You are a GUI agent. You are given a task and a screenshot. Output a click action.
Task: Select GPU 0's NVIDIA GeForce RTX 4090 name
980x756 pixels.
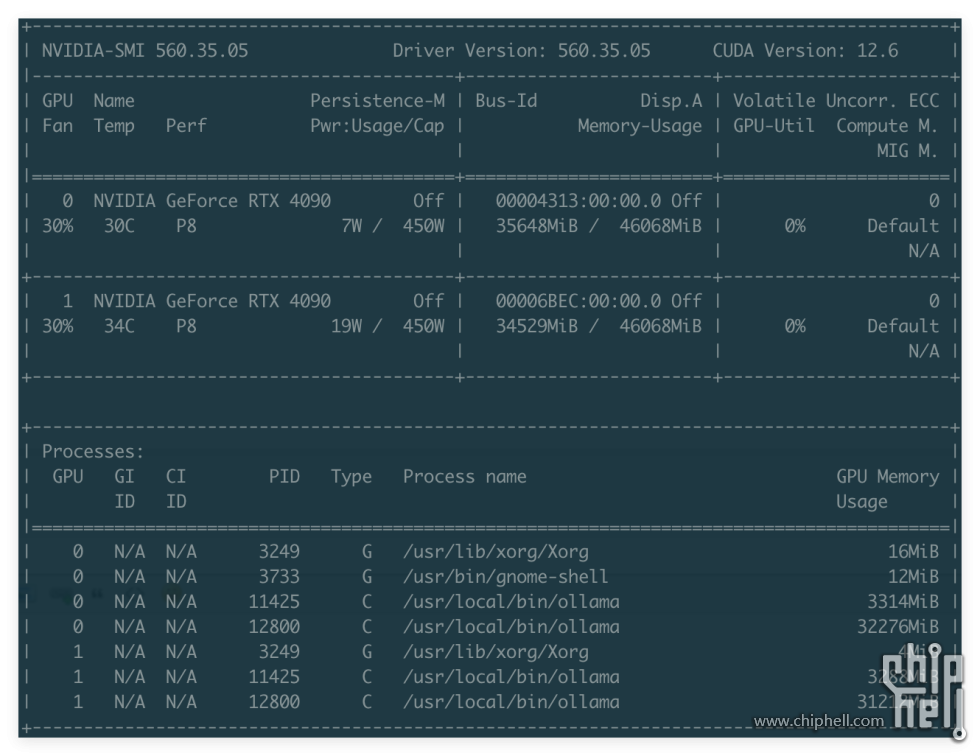point(212,201)
